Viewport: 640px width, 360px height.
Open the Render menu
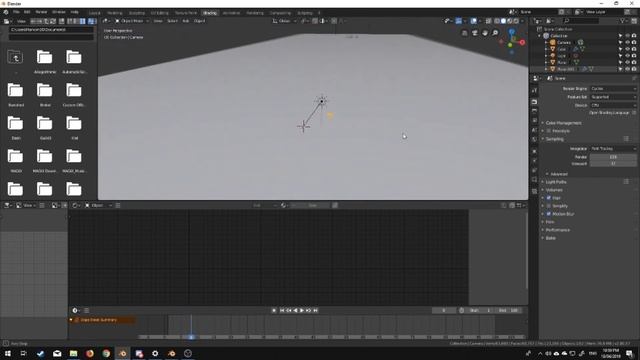41,12
